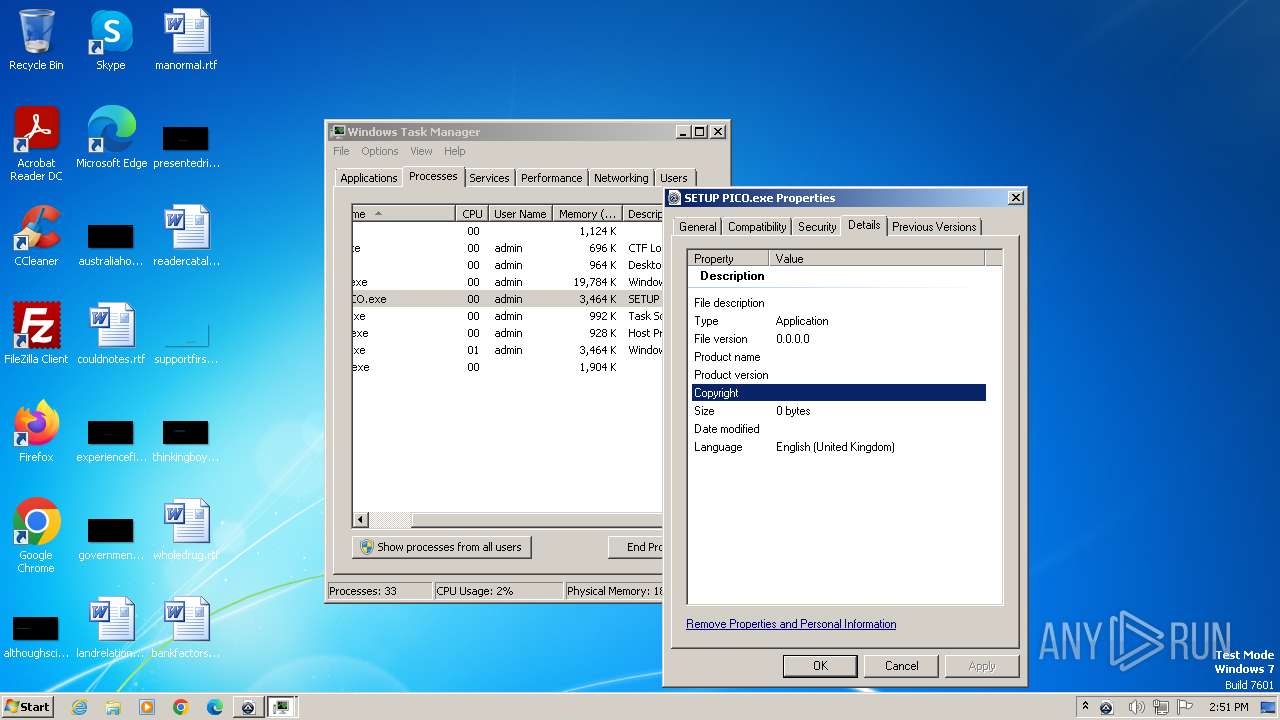Click the Start button
Screen dimensions: 1280x720
[28, 707]
